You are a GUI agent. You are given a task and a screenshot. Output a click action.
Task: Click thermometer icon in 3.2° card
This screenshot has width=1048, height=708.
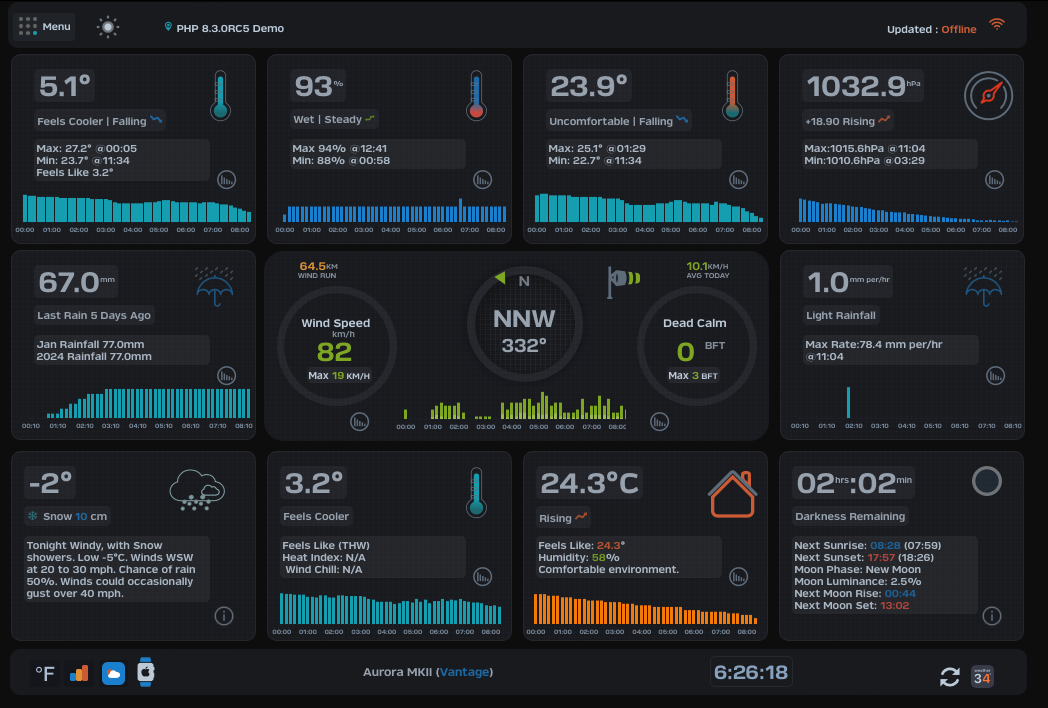pos(476,492)
